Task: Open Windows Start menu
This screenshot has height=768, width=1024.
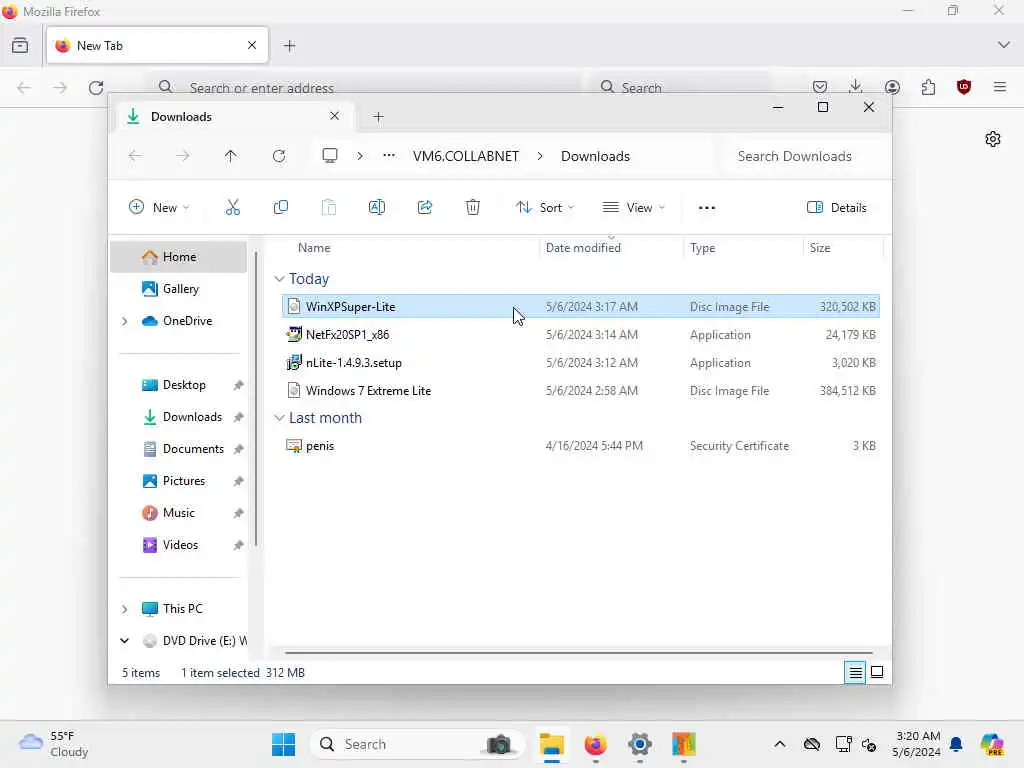Action: [283, 744]
